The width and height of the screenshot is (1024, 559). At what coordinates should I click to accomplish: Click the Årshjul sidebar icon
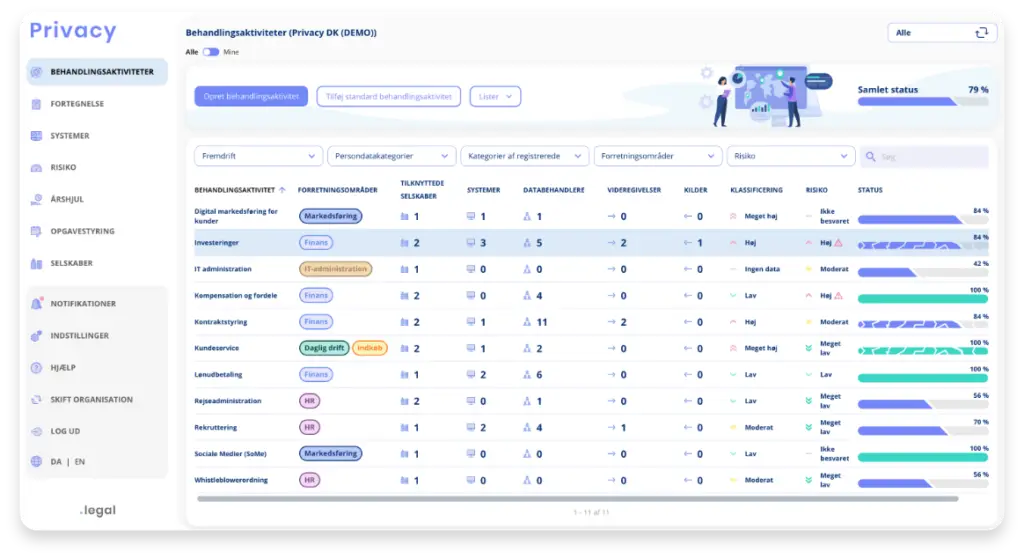click(x=37, y=200)
